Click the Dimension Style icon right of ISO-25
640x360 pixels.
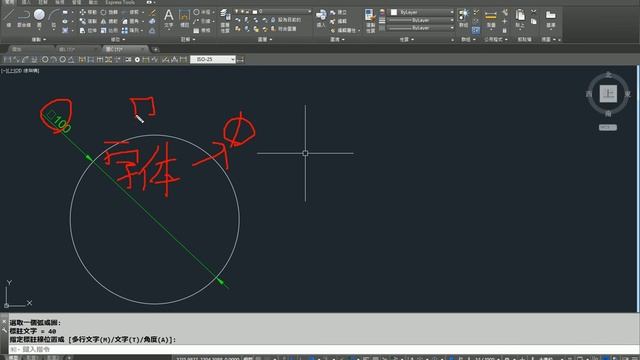[240, 60]
